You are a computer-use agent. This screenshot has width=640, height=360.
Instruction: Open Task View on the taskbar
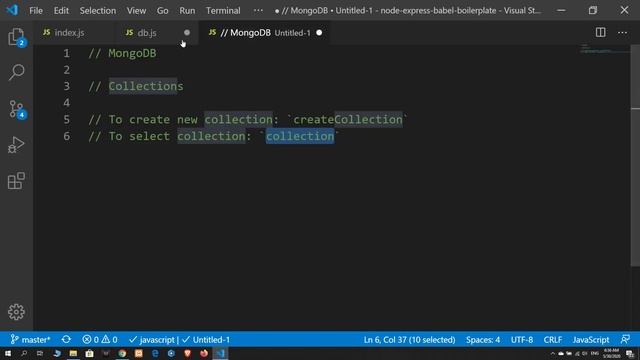40,353
